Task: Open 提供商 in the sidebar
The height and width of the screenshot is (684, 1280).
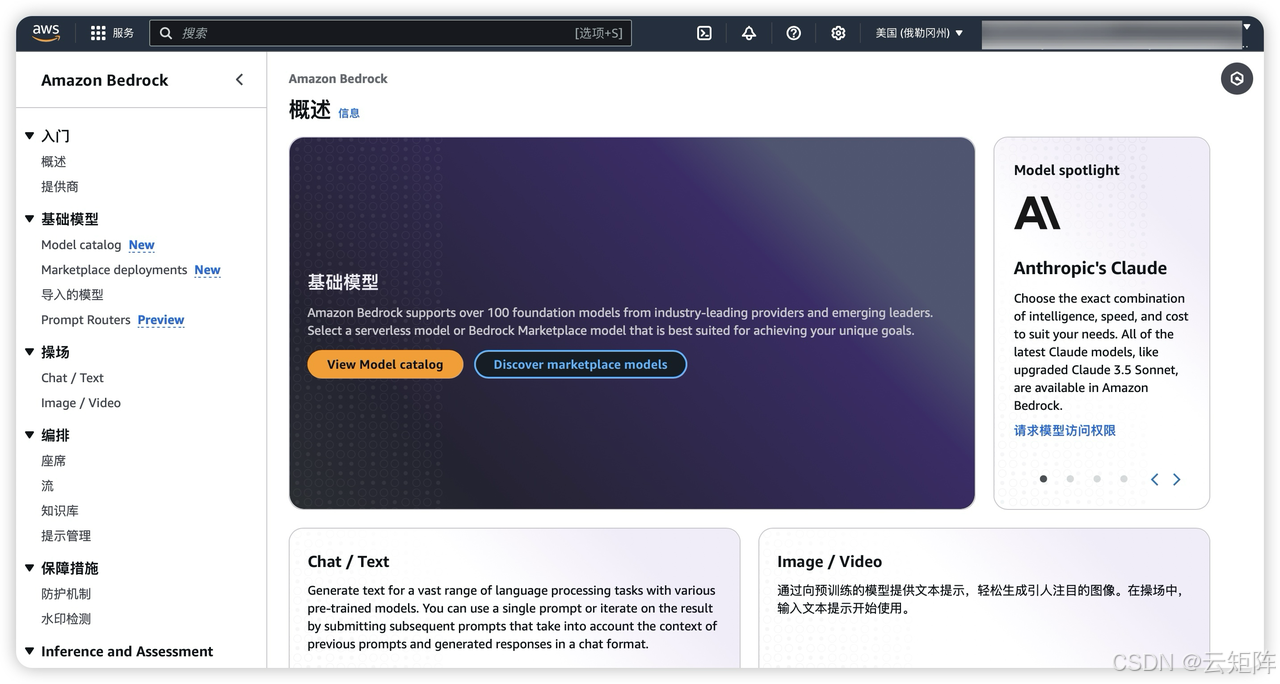Action: 60,186
